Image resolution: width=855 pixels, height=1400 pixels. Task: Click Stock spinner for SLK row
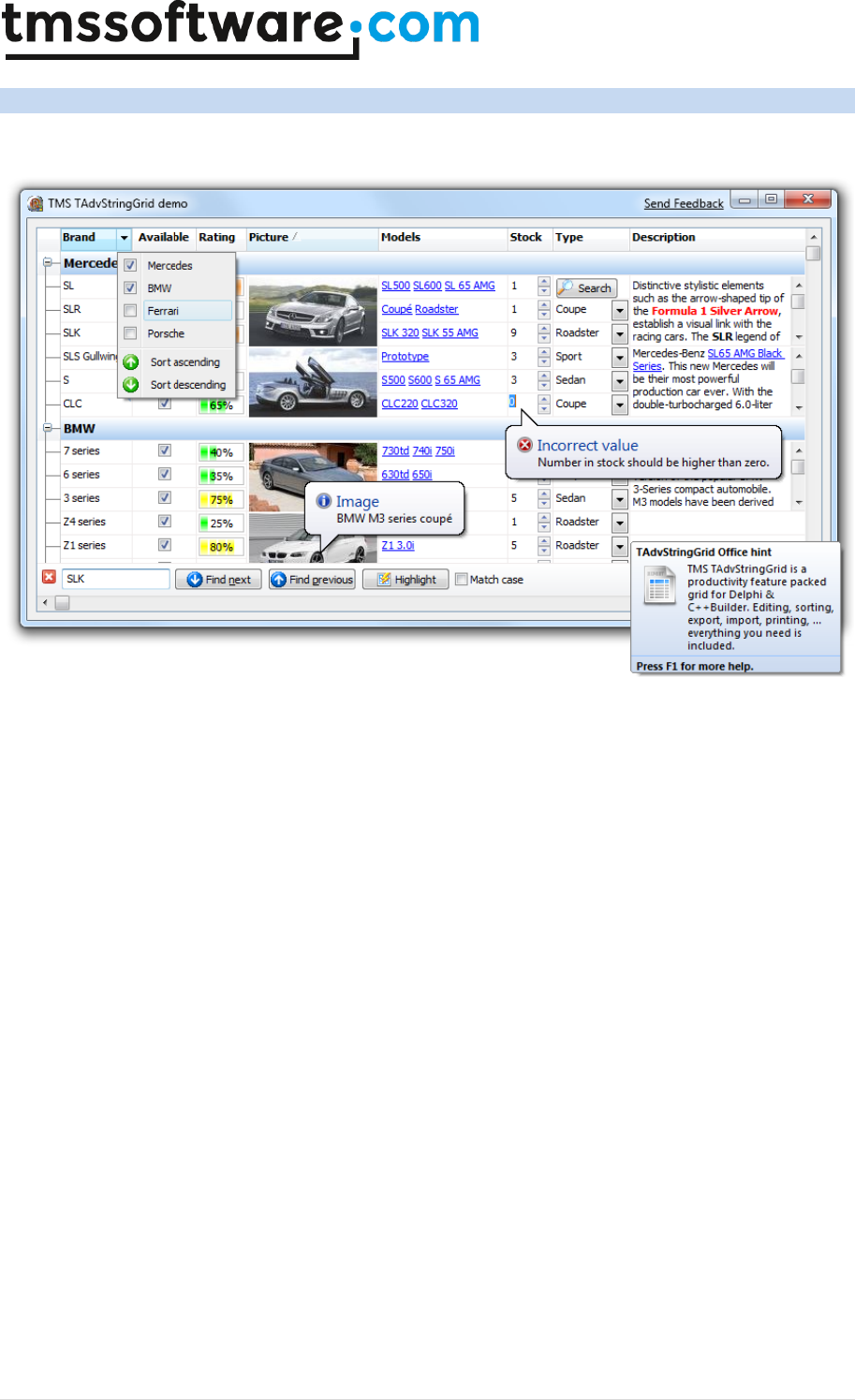click(544, 332)
